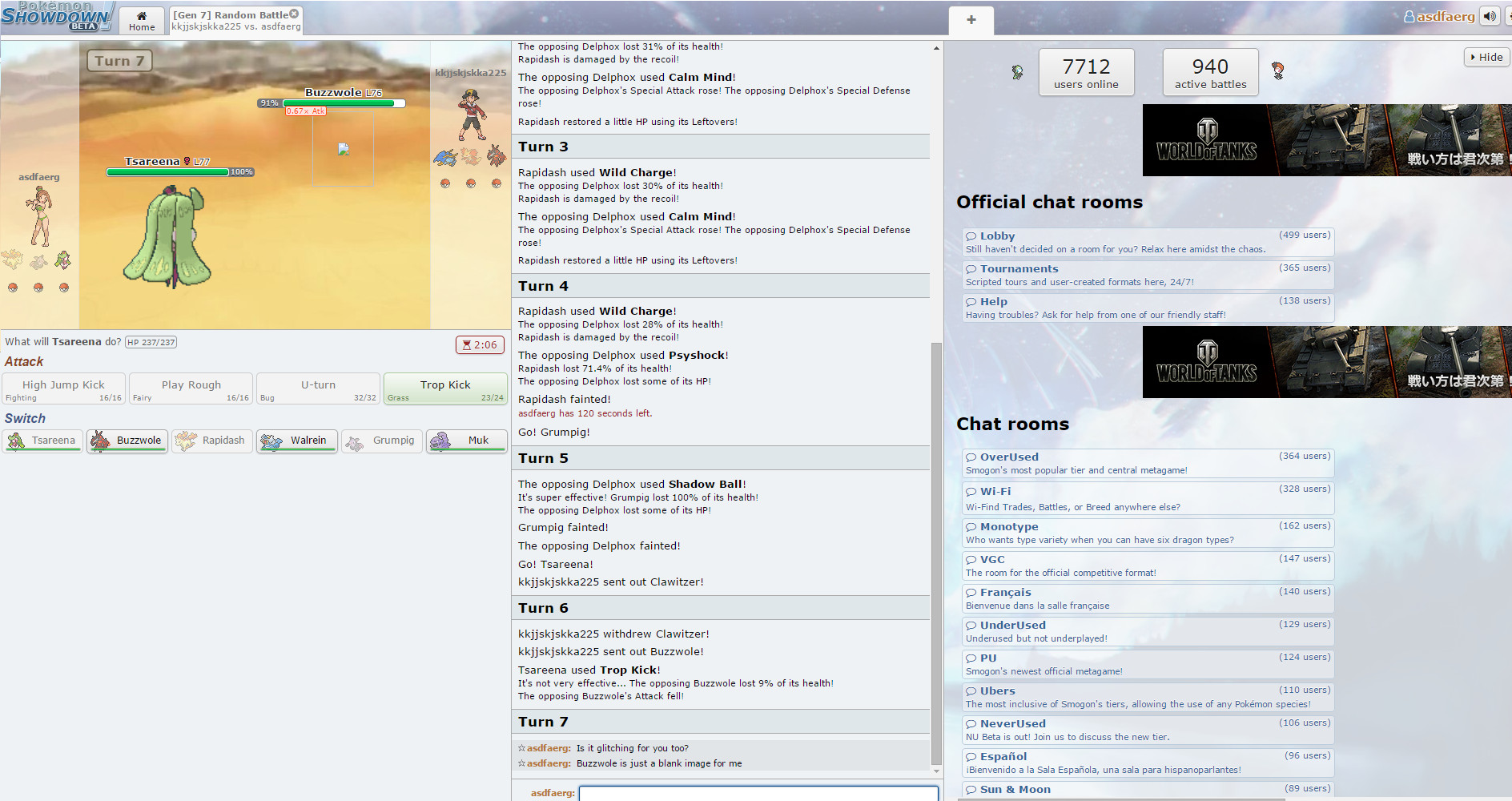Image resolution: width=1512 pixels, height=801 pixels.
Task: Switch to Buzzwole
Action: (127, 441)
